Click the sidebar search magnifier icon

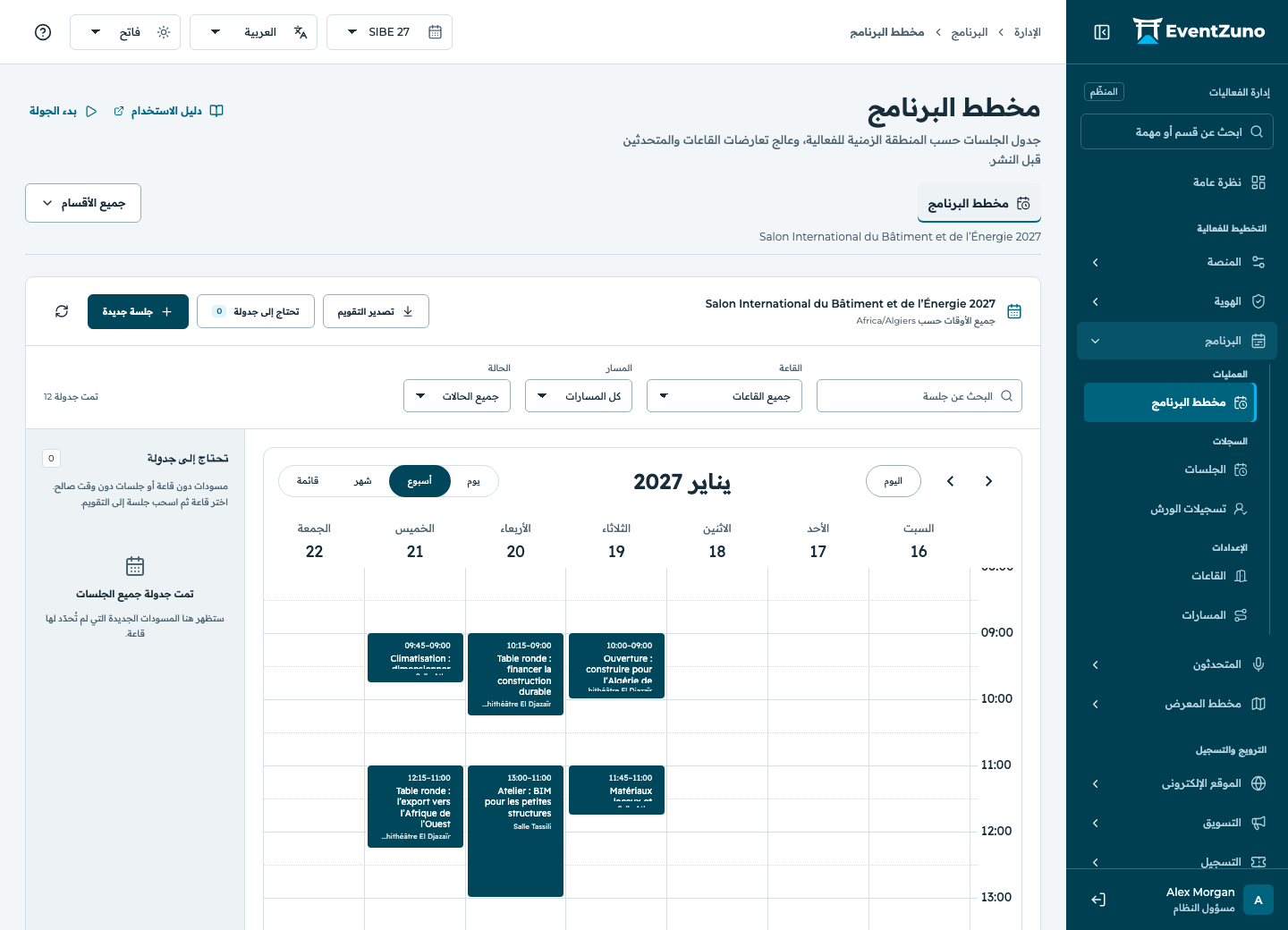tap(1257, 131)
